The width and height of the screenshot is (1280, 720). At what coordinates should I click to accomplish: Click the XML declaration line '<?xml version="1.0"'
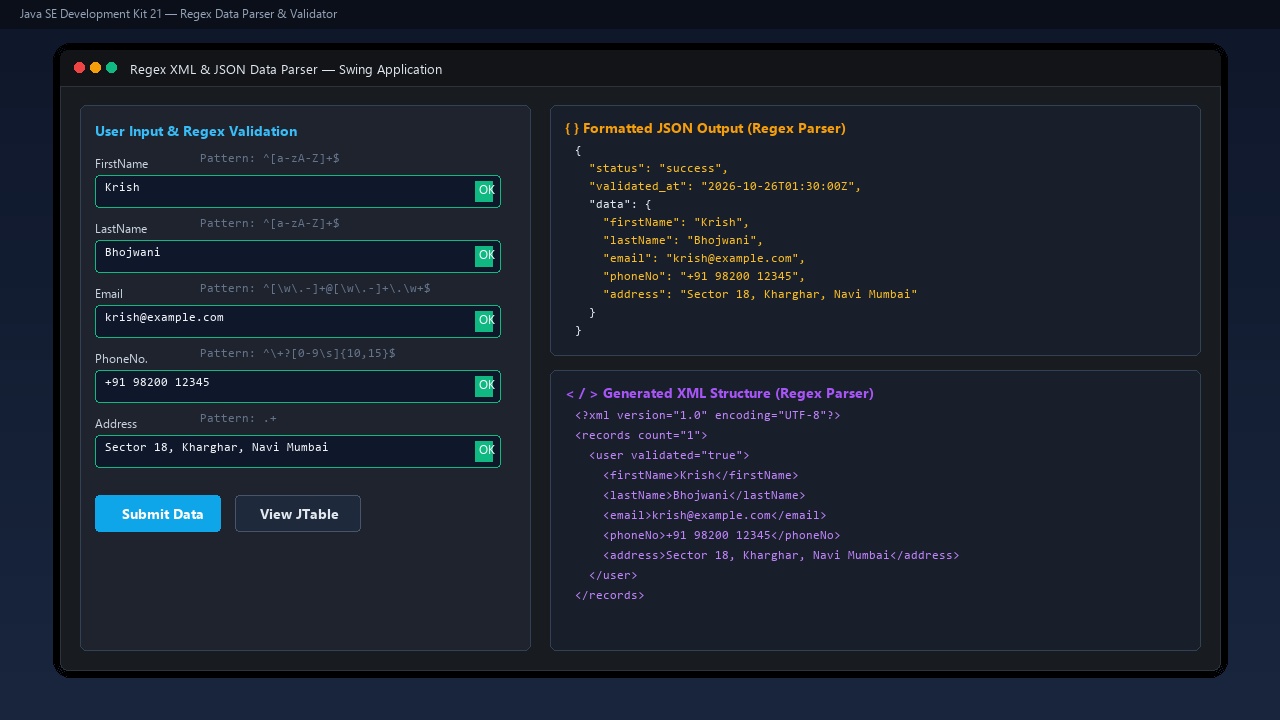click(708, 415)
